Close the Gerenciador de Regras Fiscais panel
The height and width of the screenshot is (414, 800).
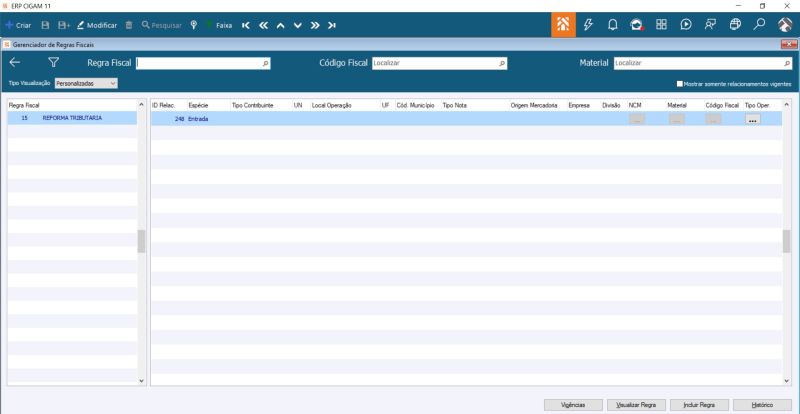click(789, 45)
